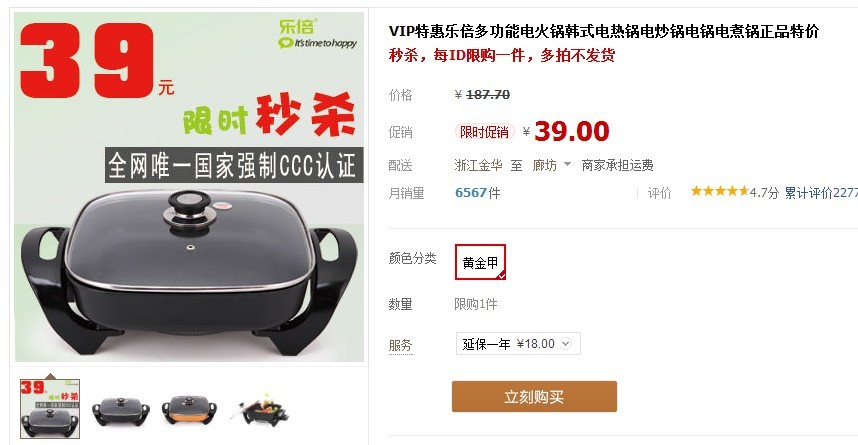Click the checkmark corner on 黄金甲 option
The height and width of the screenshot is (445, 858).
[x=501, y=276]
